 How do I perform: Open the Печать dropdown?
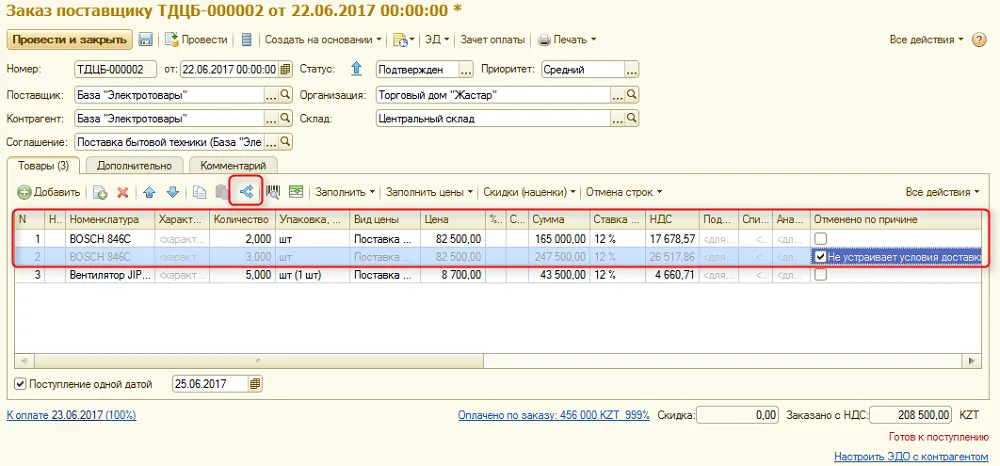pyautogui.click(x=567, y=40)
